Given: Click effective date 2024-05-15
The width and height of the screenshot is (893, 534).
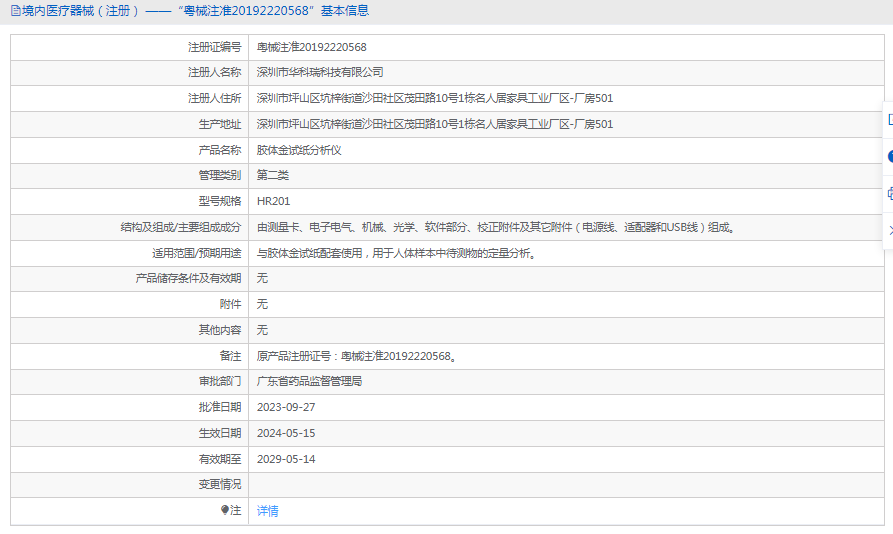Looking at the screenshot, I should [x=286, y=433].
